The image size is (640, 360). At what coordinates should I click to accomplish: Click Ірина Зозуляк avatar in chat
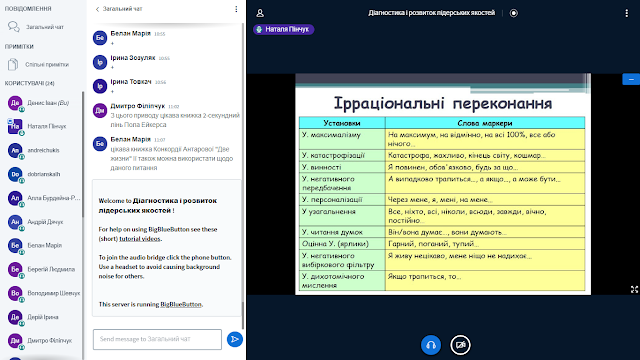pos(100,62)
